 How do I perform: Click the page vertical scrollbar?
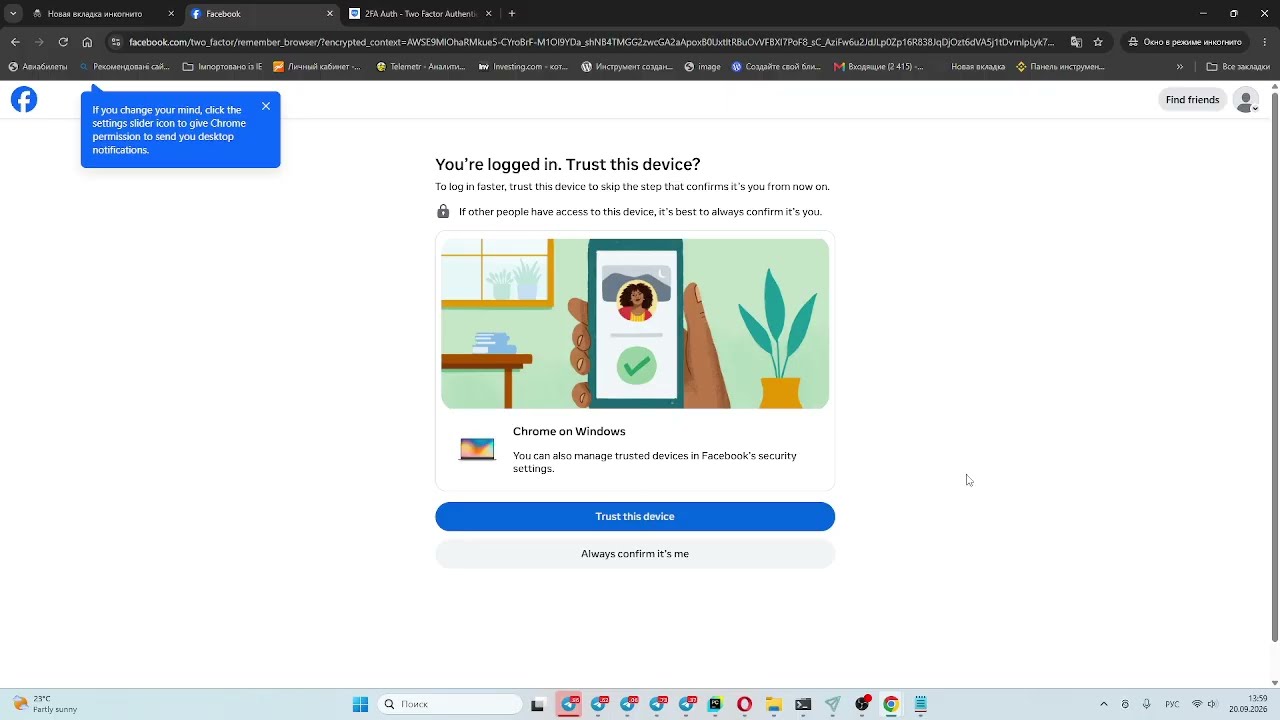point(1274,368)
